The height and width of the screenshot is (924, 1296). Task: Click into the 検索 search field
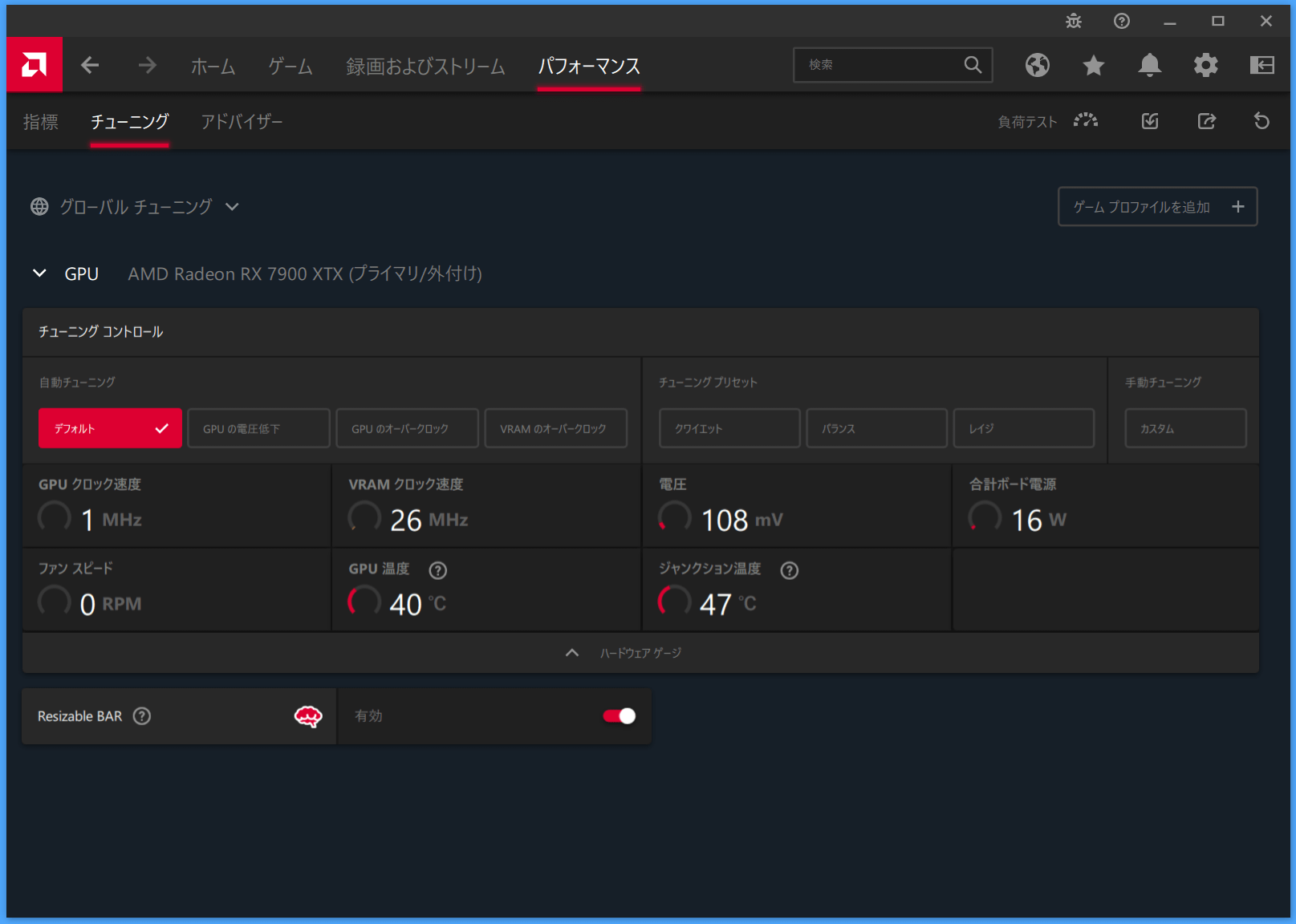[x=892, y=65]
